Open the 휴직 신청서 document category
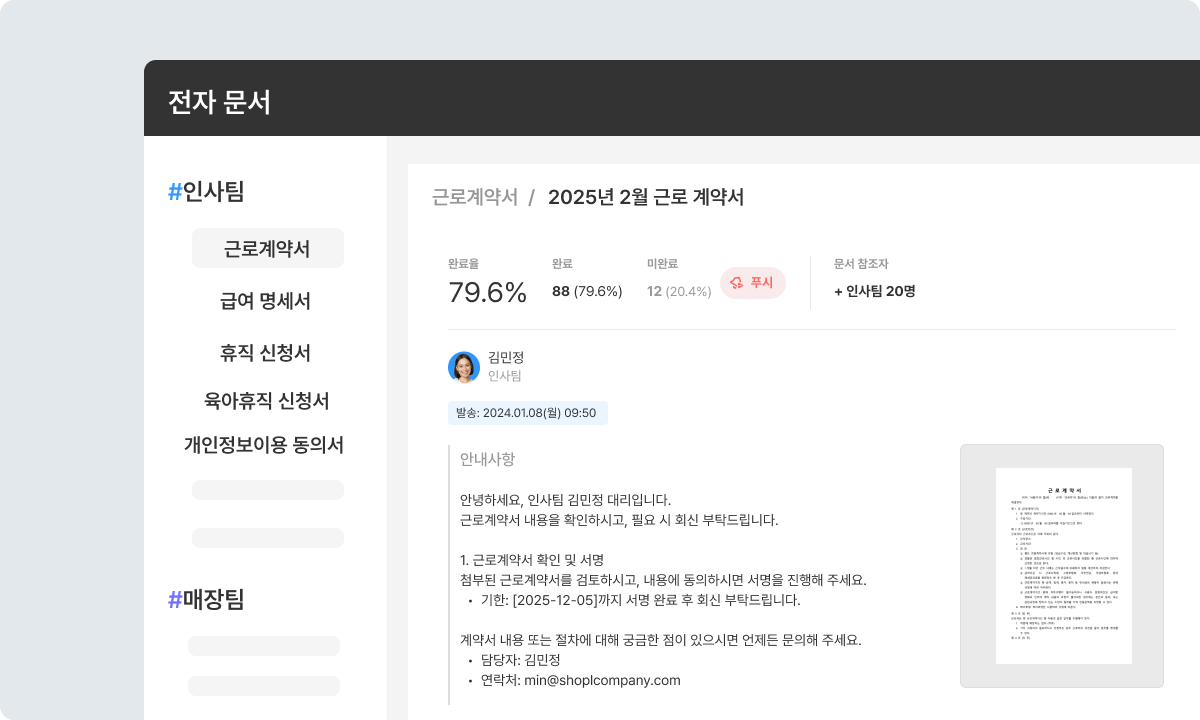The image size is (1200, 720). 267,353
